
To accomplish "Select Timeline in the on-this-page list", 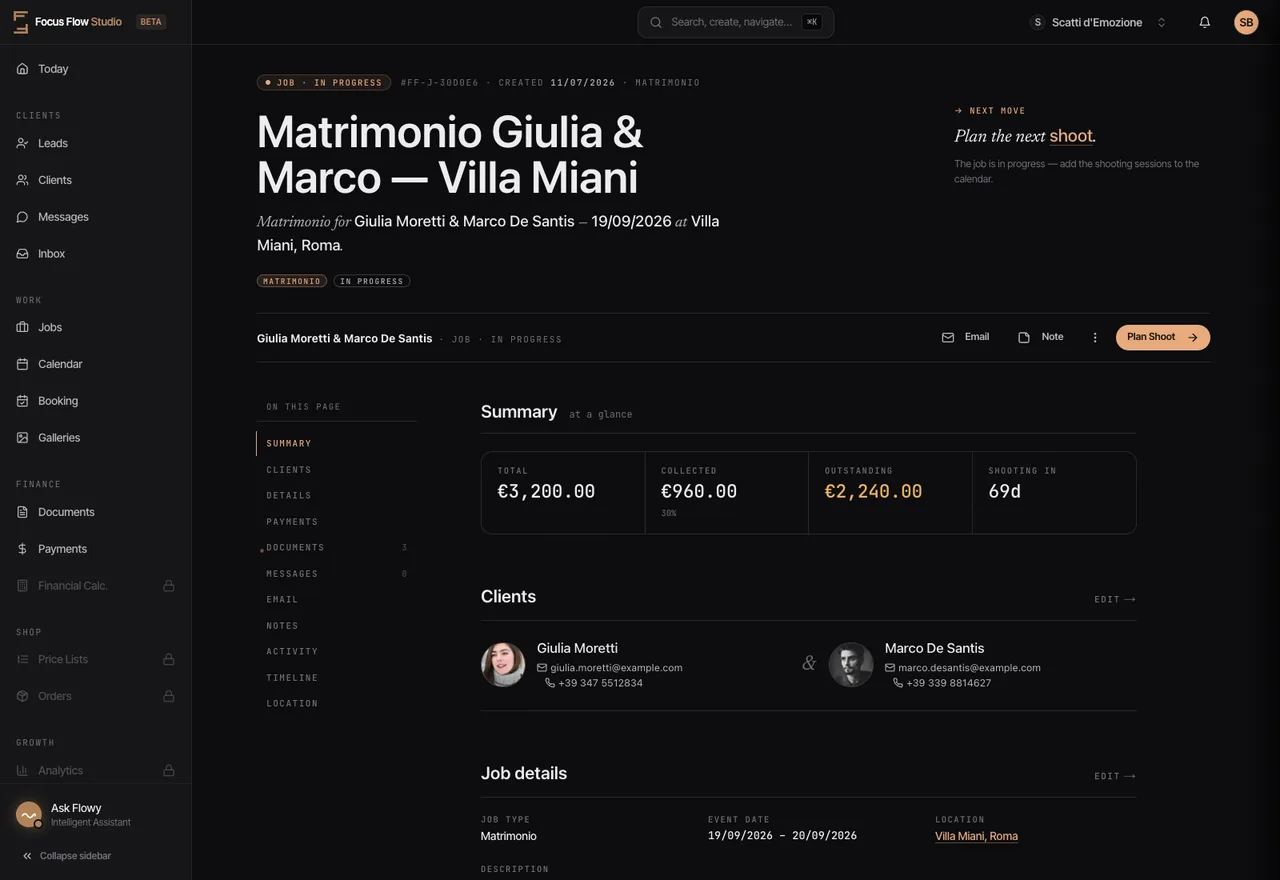I will point(292,678).
